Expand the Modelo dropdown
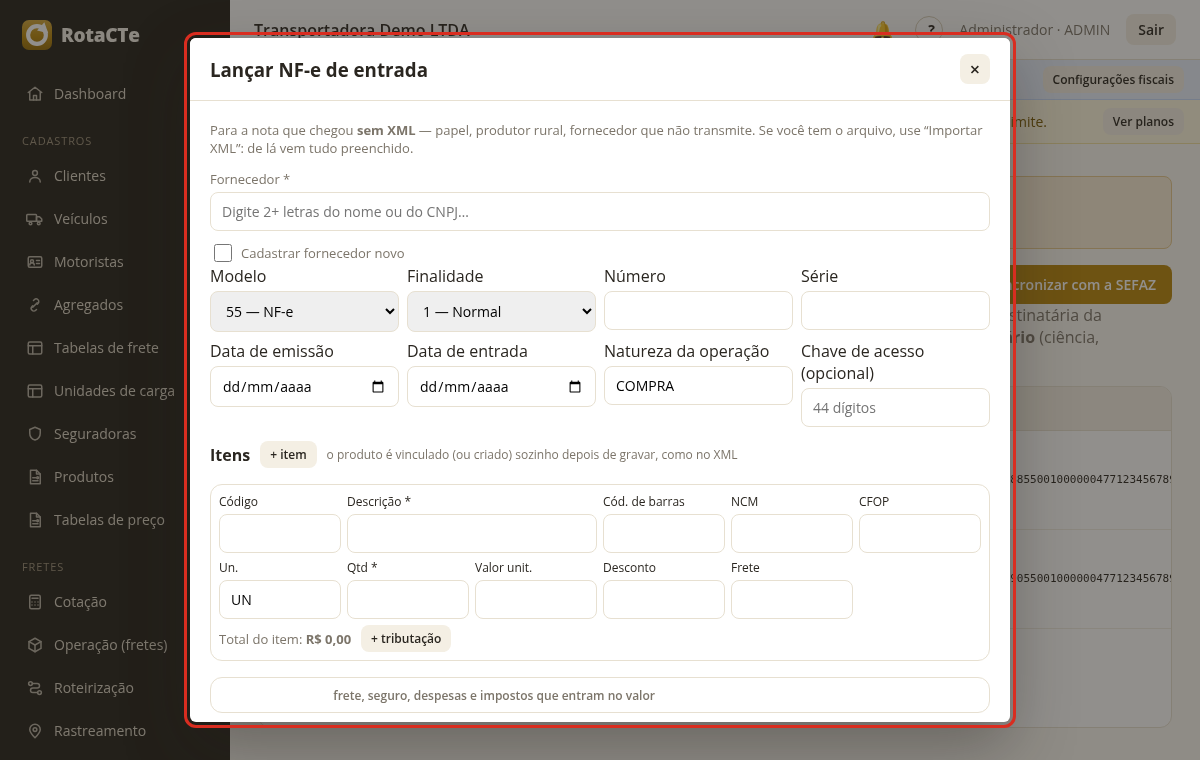 tap(304, 311)
